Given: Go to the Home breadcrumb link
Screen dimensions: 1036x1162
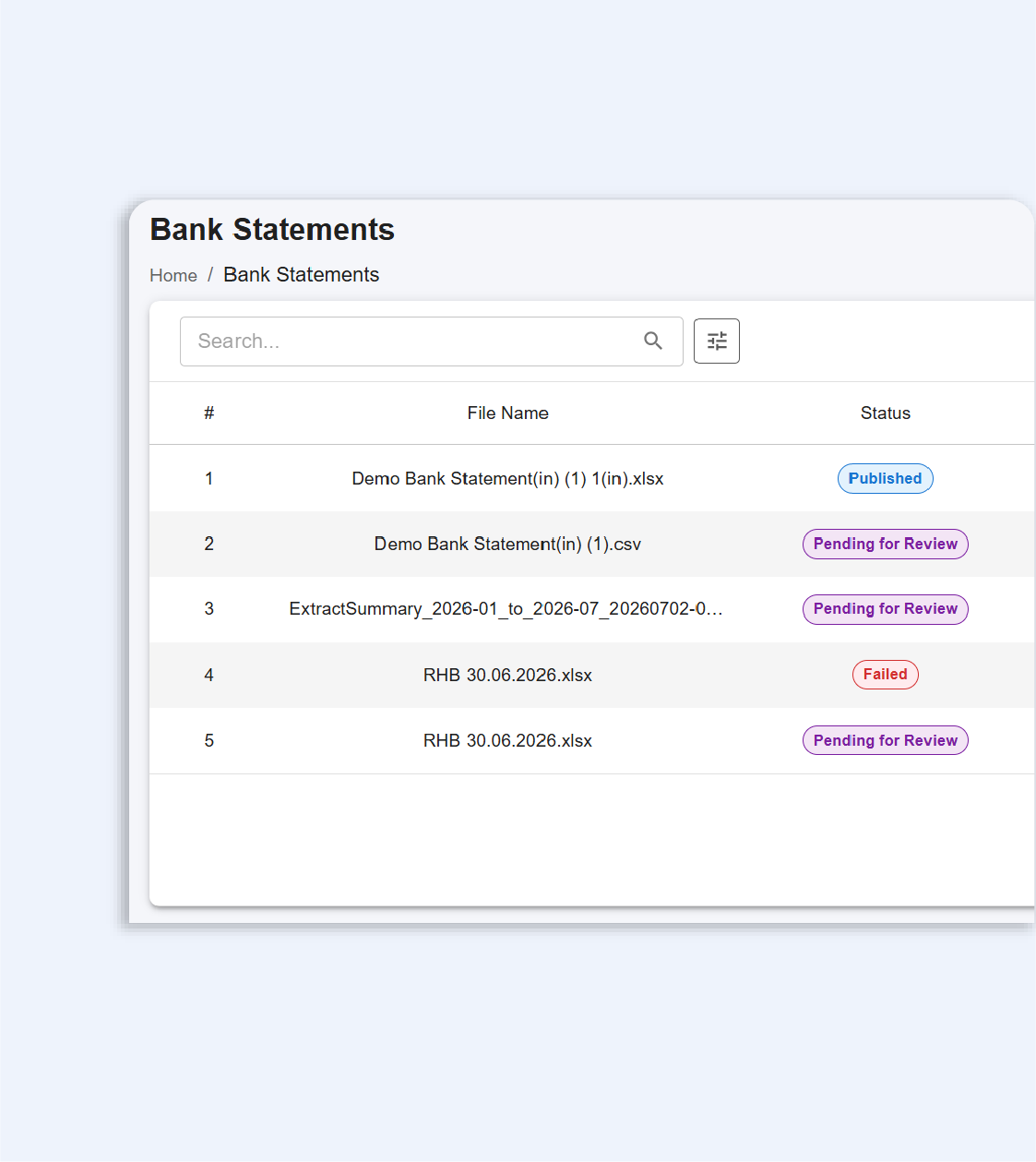Looking at the screenshot, I should point(173,275).
